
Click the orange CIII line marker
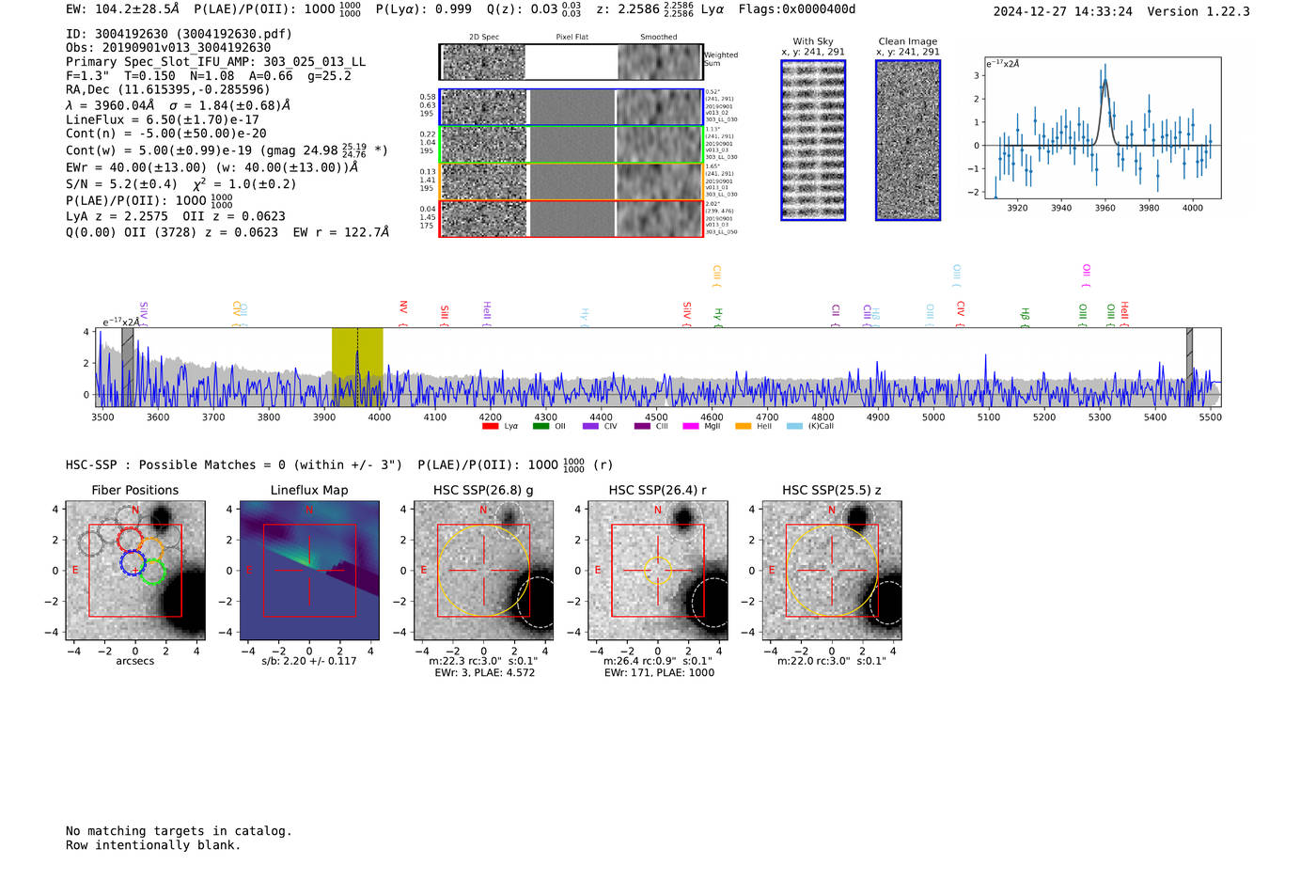tap(716, 276)
